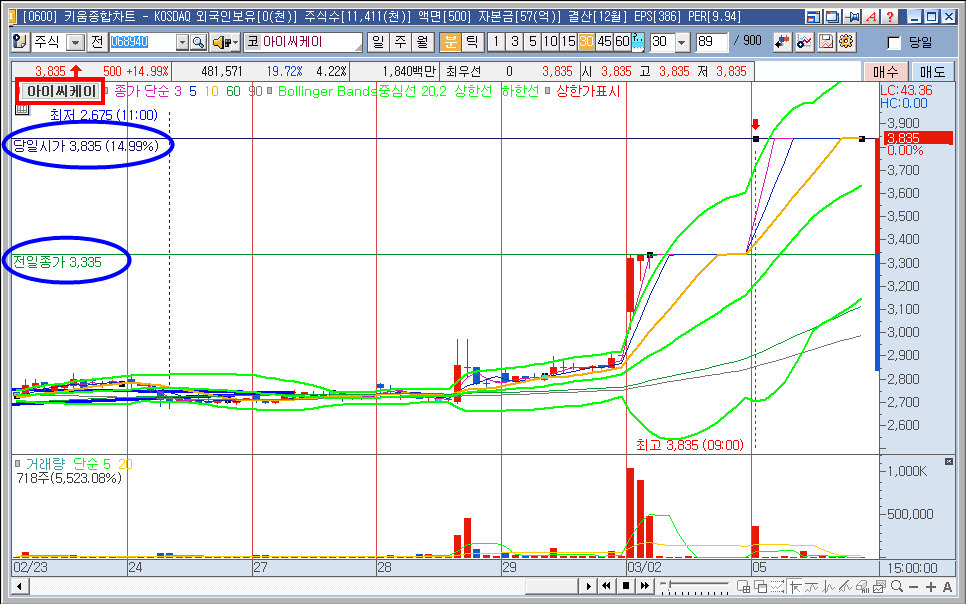Open the 주식 type dropdown arrow

tap(75, 42)
